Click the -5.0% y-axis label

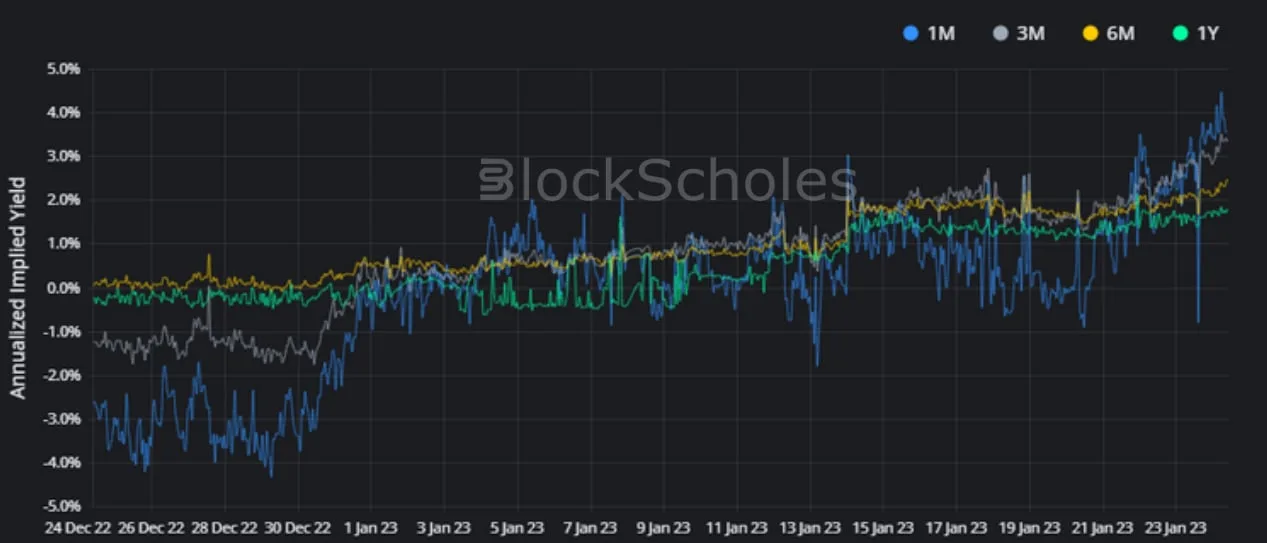[62, 506]
